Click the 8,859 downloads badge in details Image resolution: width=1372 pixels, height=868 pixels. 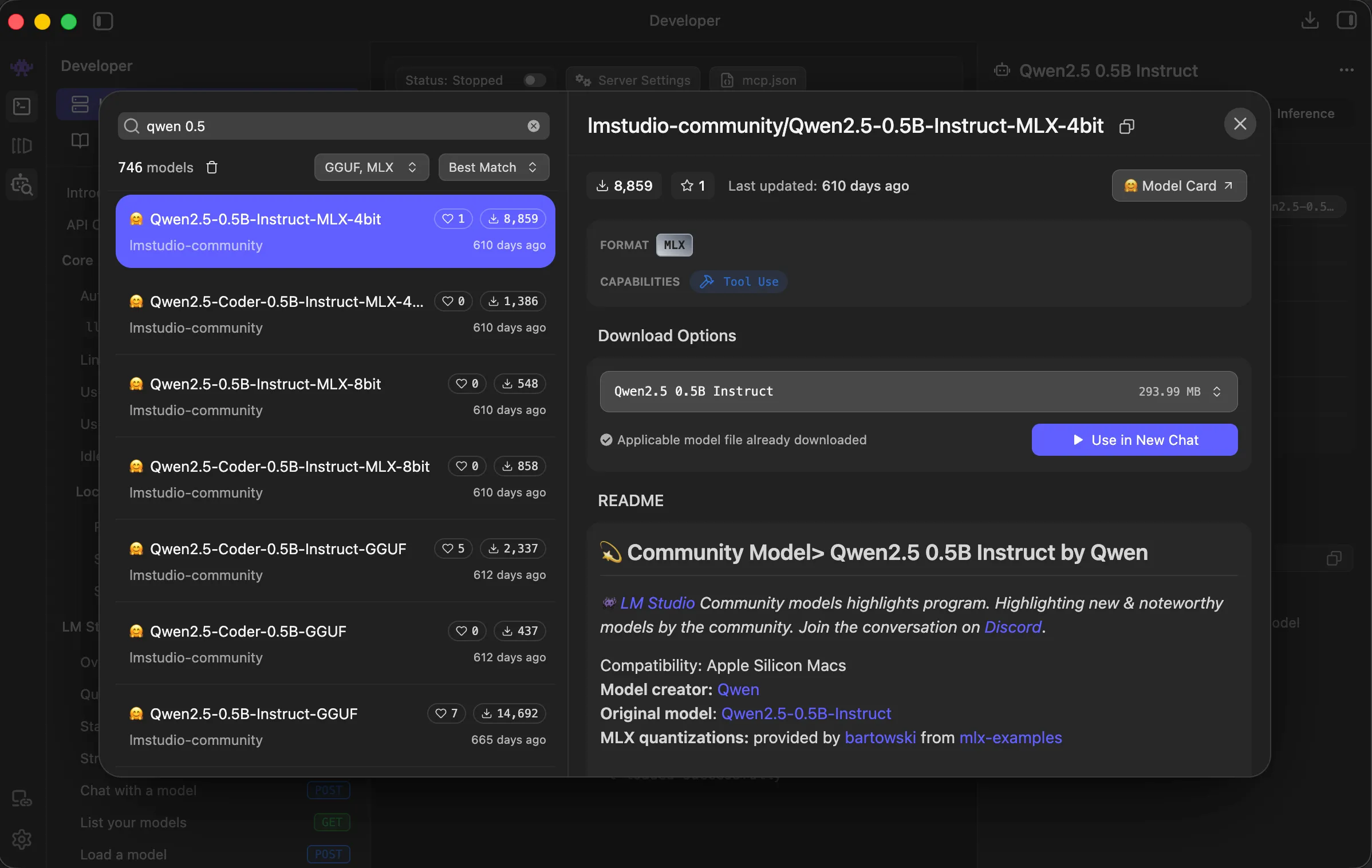pyautogui.click(x=624, y=186)
